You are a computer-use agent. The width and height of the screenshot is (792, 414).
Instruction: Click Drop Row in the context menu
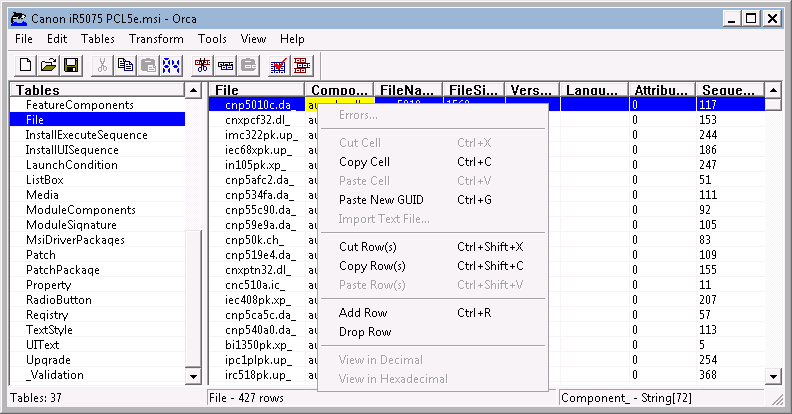point(365,332)
